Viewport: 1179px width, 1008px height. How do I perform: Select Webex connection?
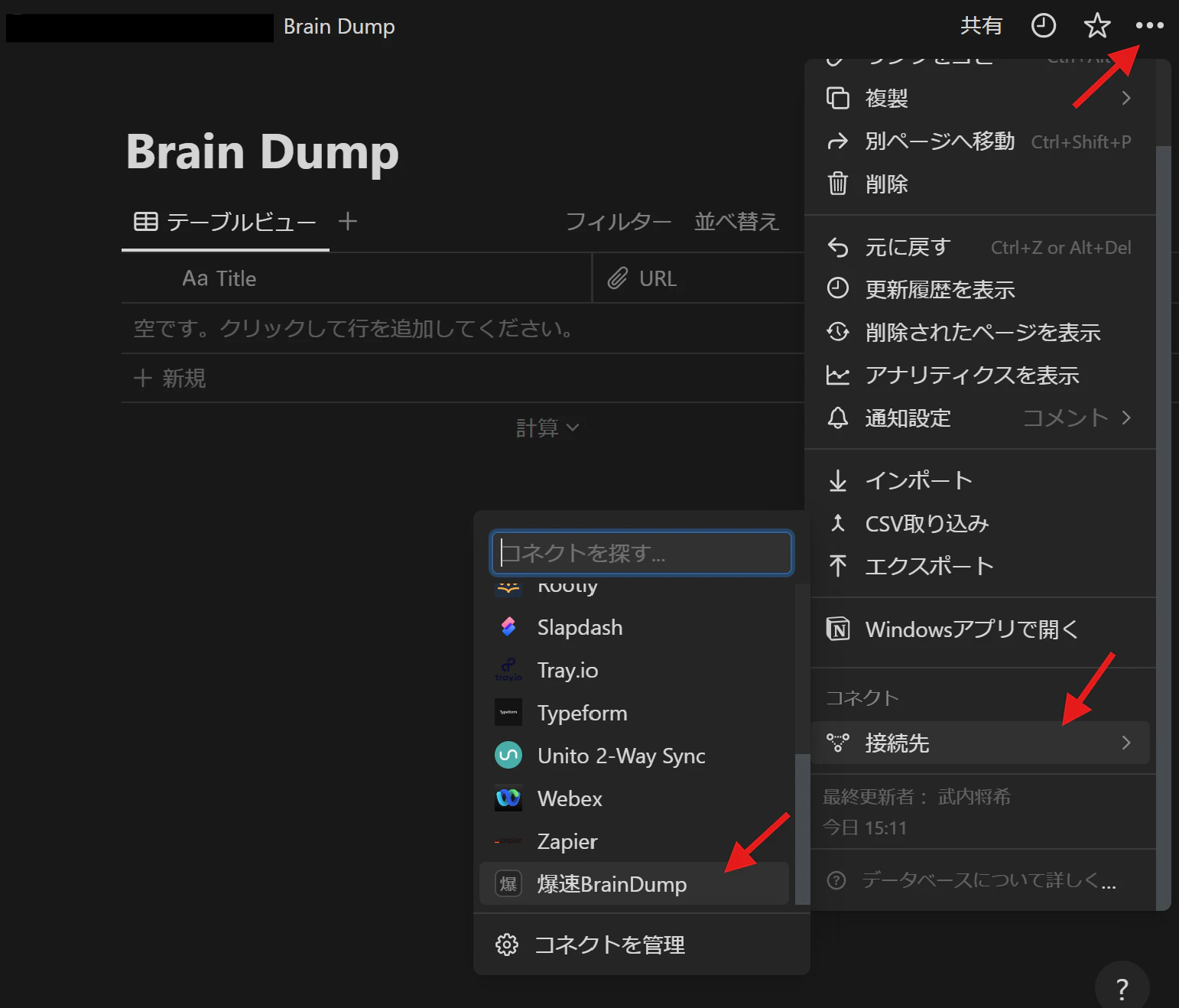[x=634, y=798]
